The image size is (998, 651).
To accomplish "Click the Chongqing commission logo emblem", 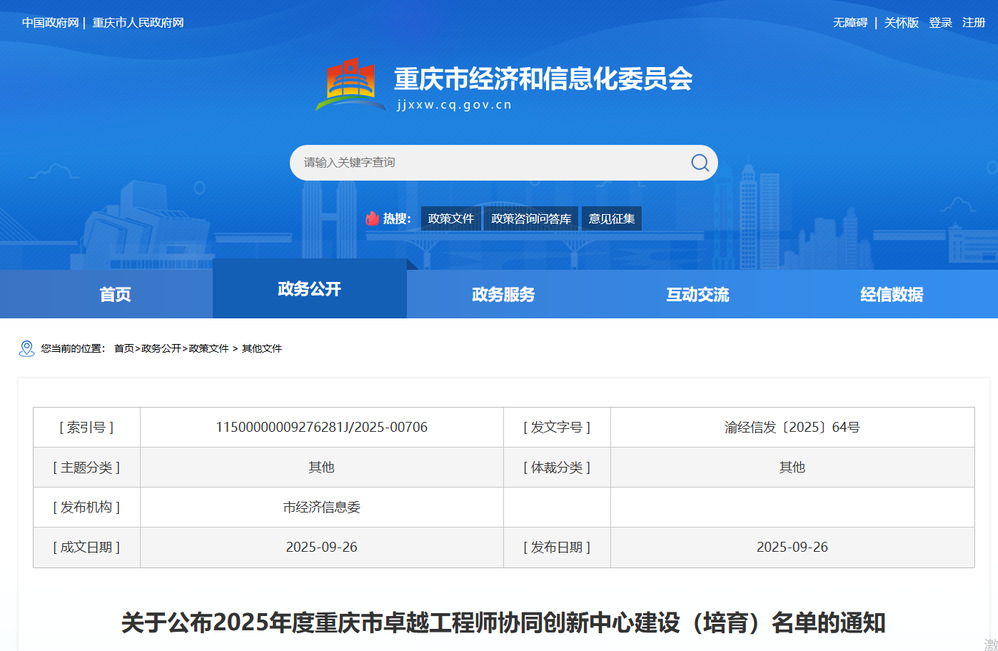I will 350,84.
